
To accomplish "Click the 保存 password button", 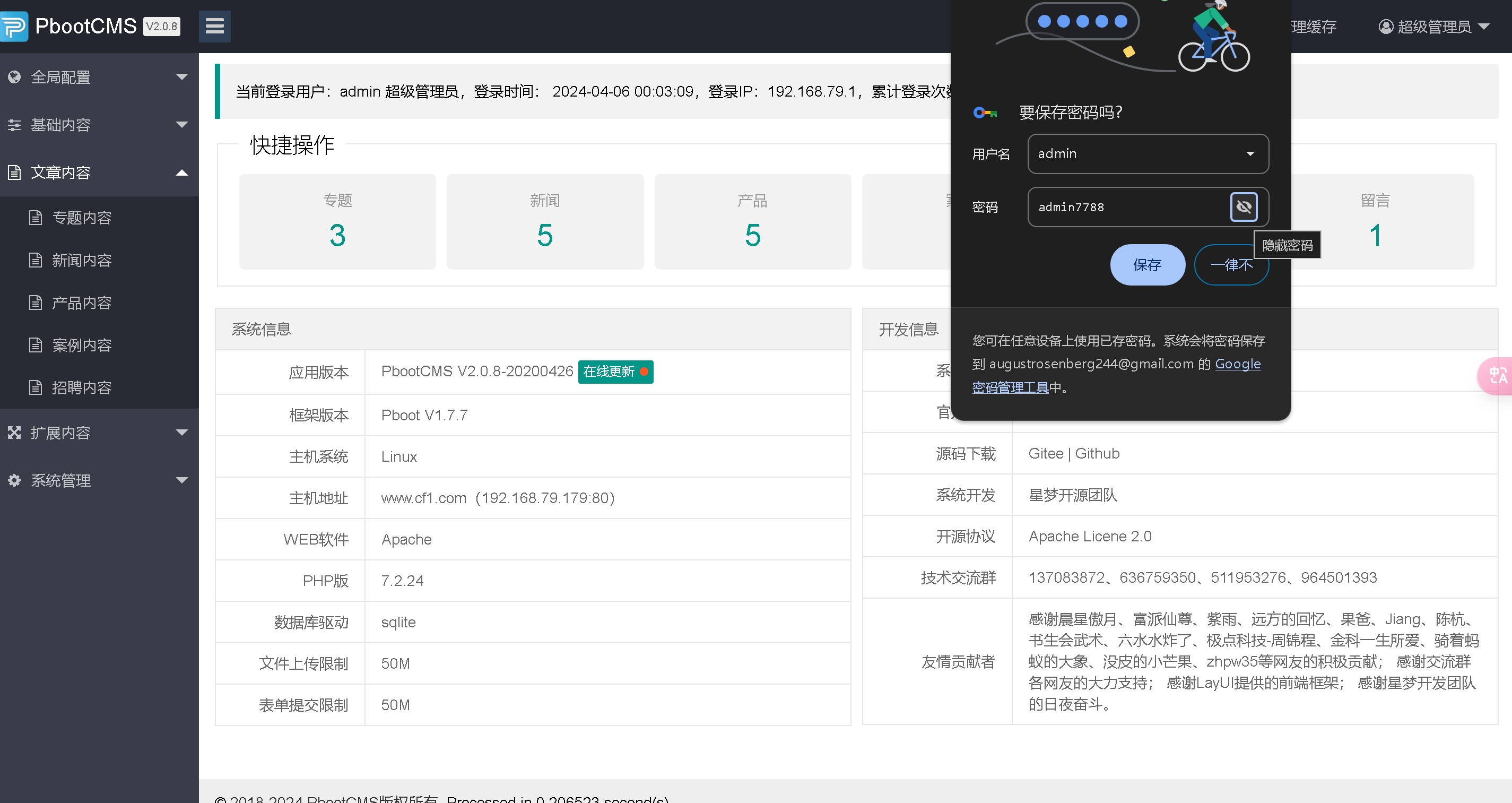I will click(x=1147, y=265).
